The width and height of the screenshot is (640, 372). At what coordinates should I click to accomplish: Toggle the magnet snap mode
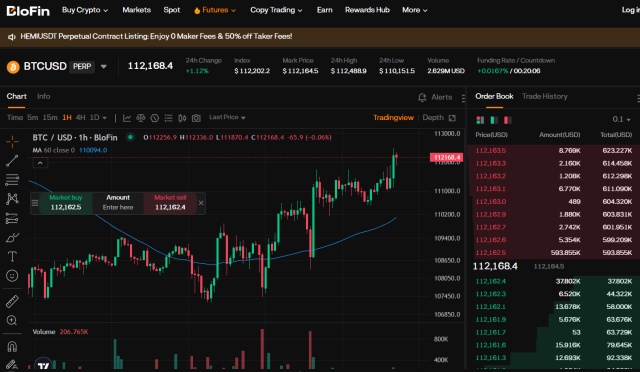coord(12,346)
